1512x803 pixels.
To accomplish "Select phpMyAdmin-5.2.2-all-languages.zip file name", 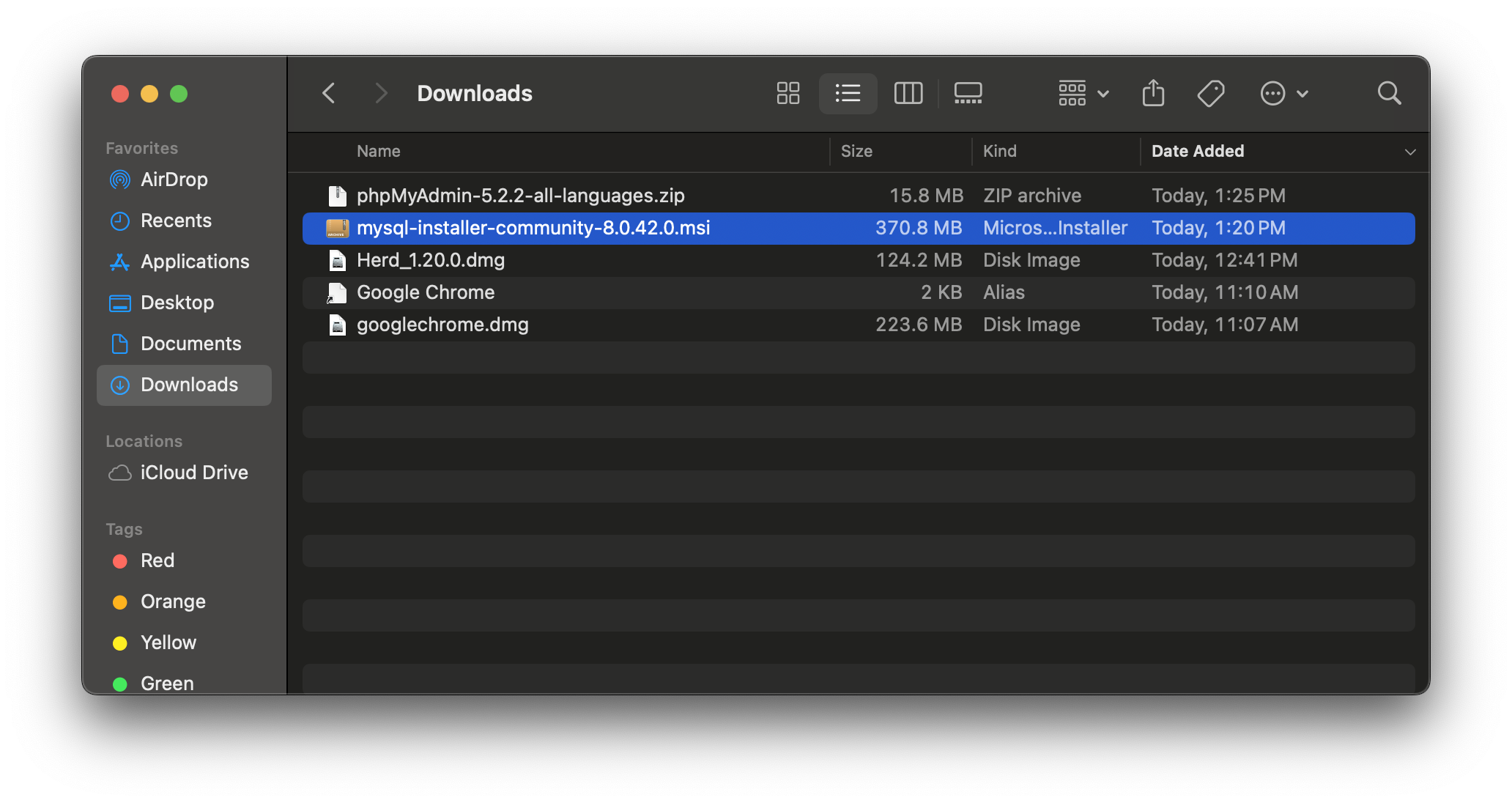I will click(x=521, y=196).
